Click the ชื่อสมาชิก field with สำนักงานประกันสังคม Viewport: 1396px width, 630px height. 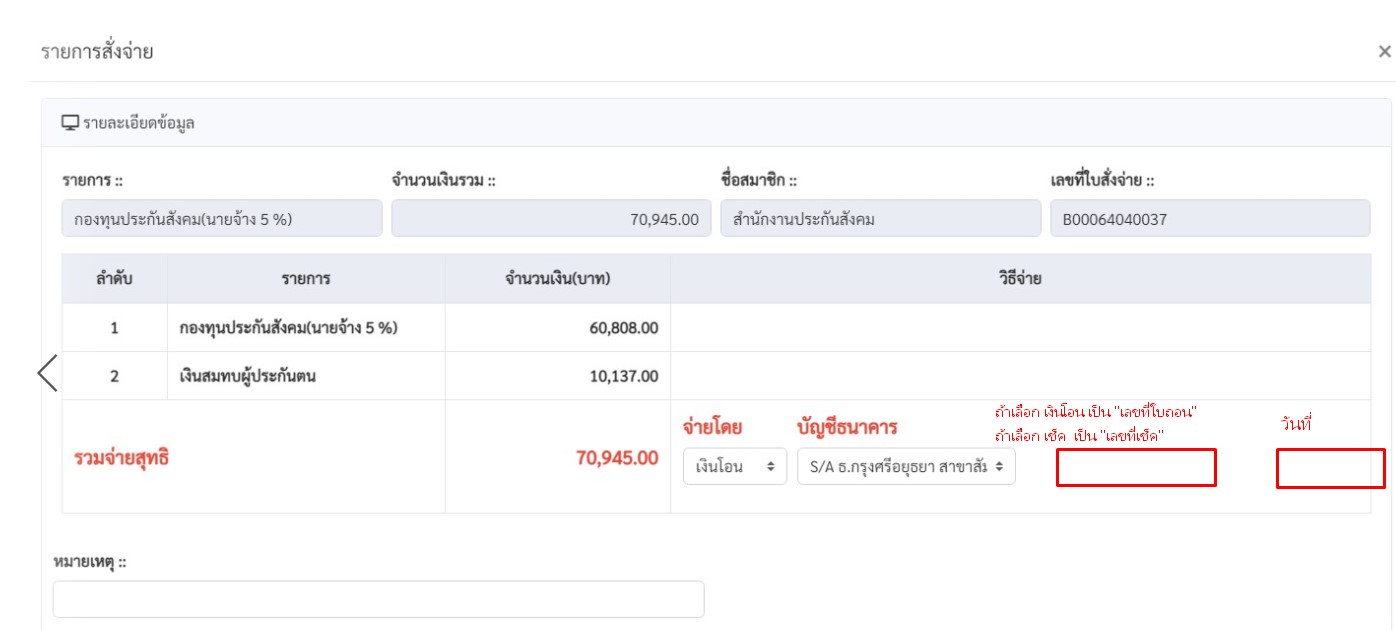(880, 218)
